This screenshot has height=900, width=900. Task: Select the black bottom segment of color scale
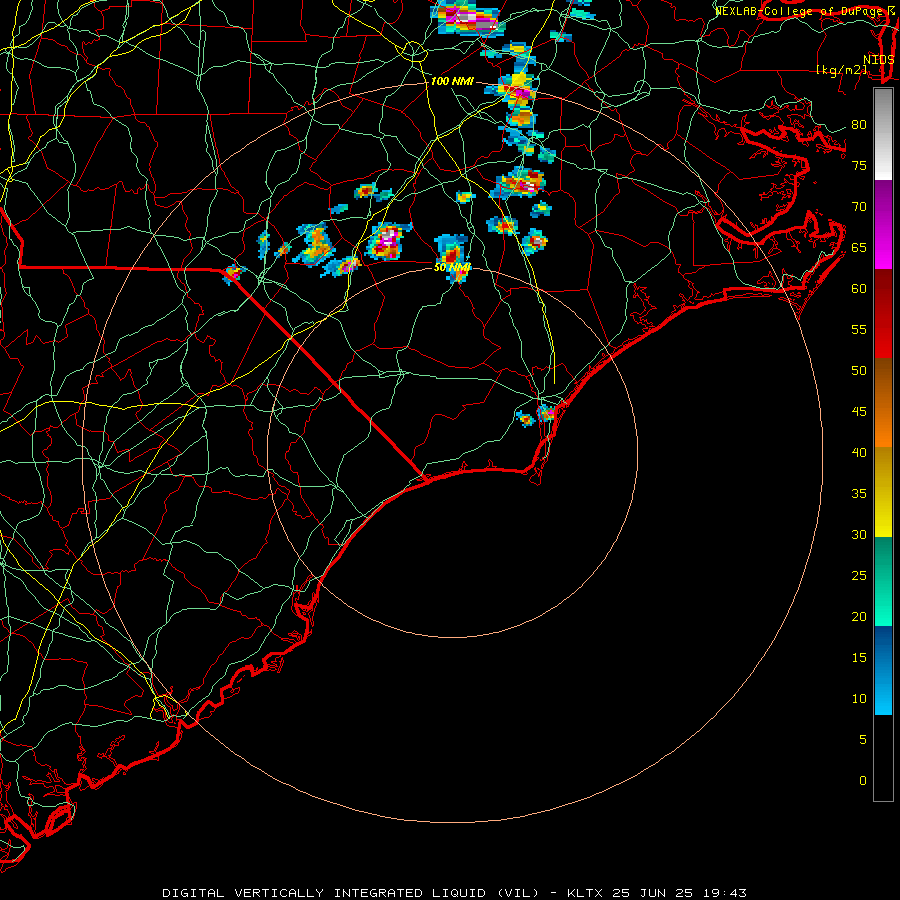coord(883,758)
